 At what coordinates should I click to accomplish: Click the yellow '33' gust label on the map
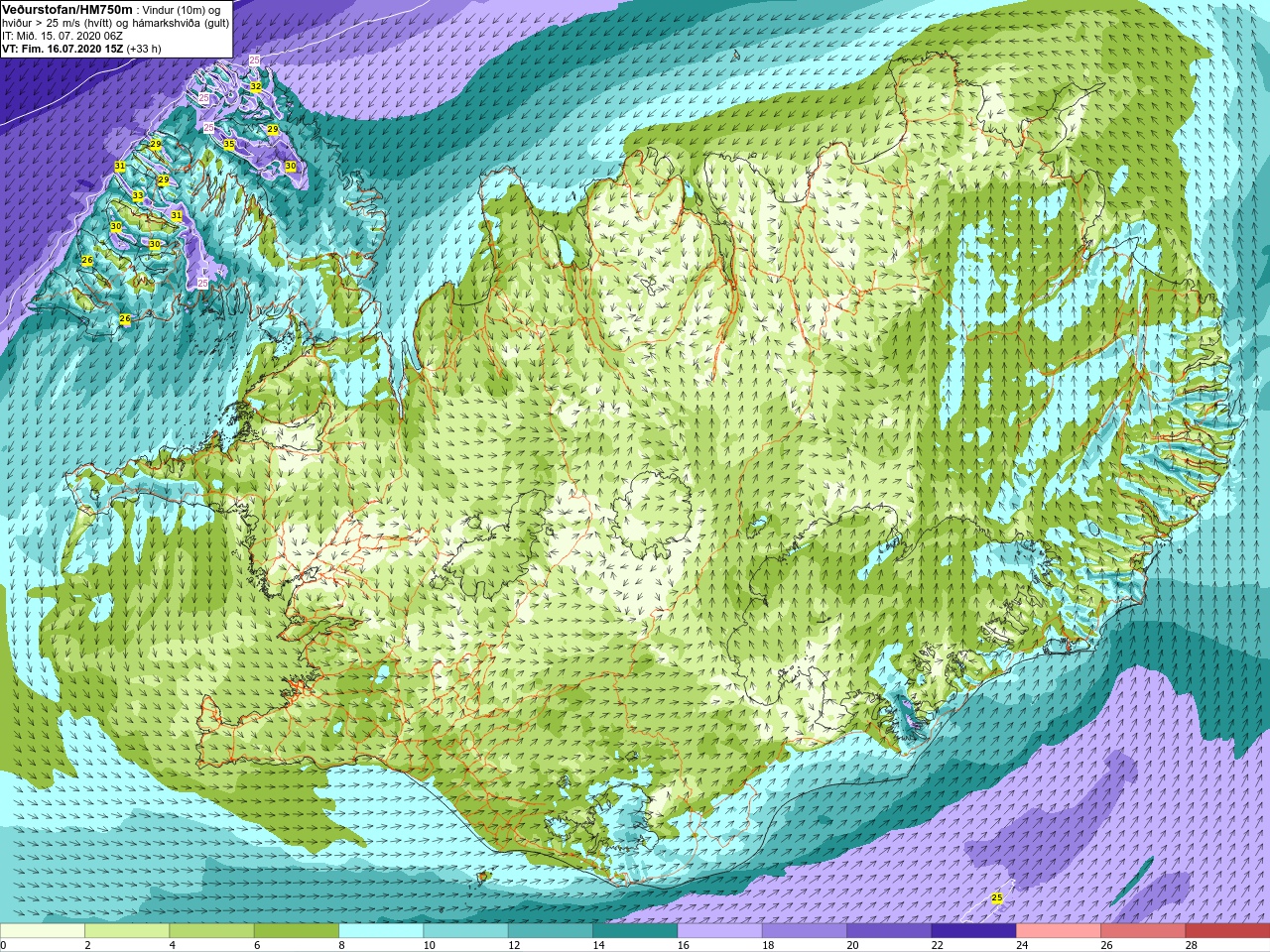tap(138, 196)
